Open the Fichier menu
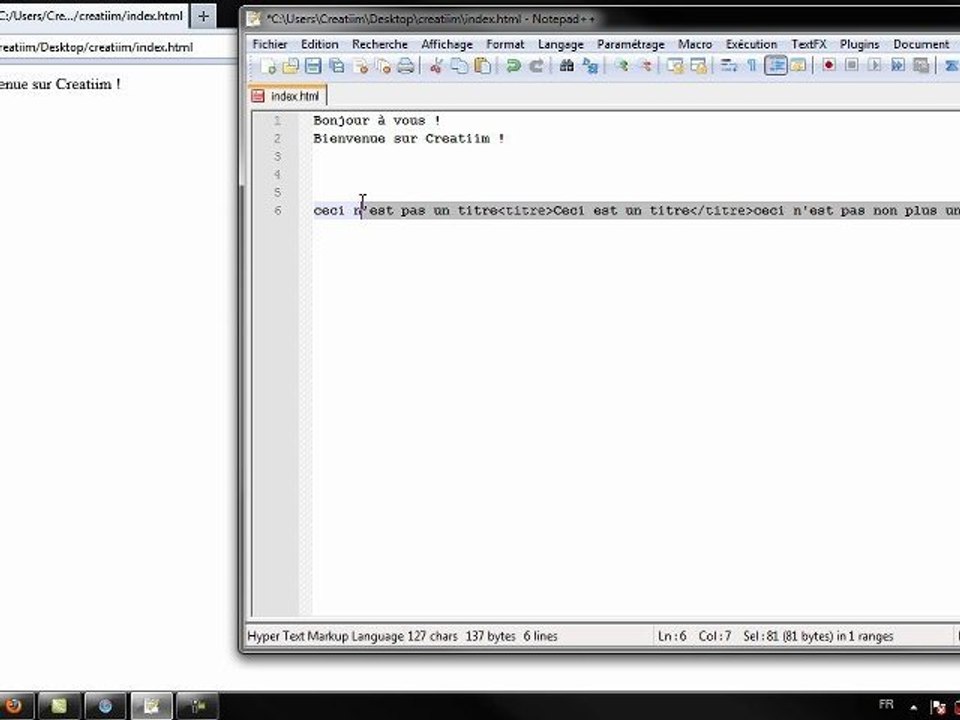The height and width of the screenshot is (720, 960). 270,44
